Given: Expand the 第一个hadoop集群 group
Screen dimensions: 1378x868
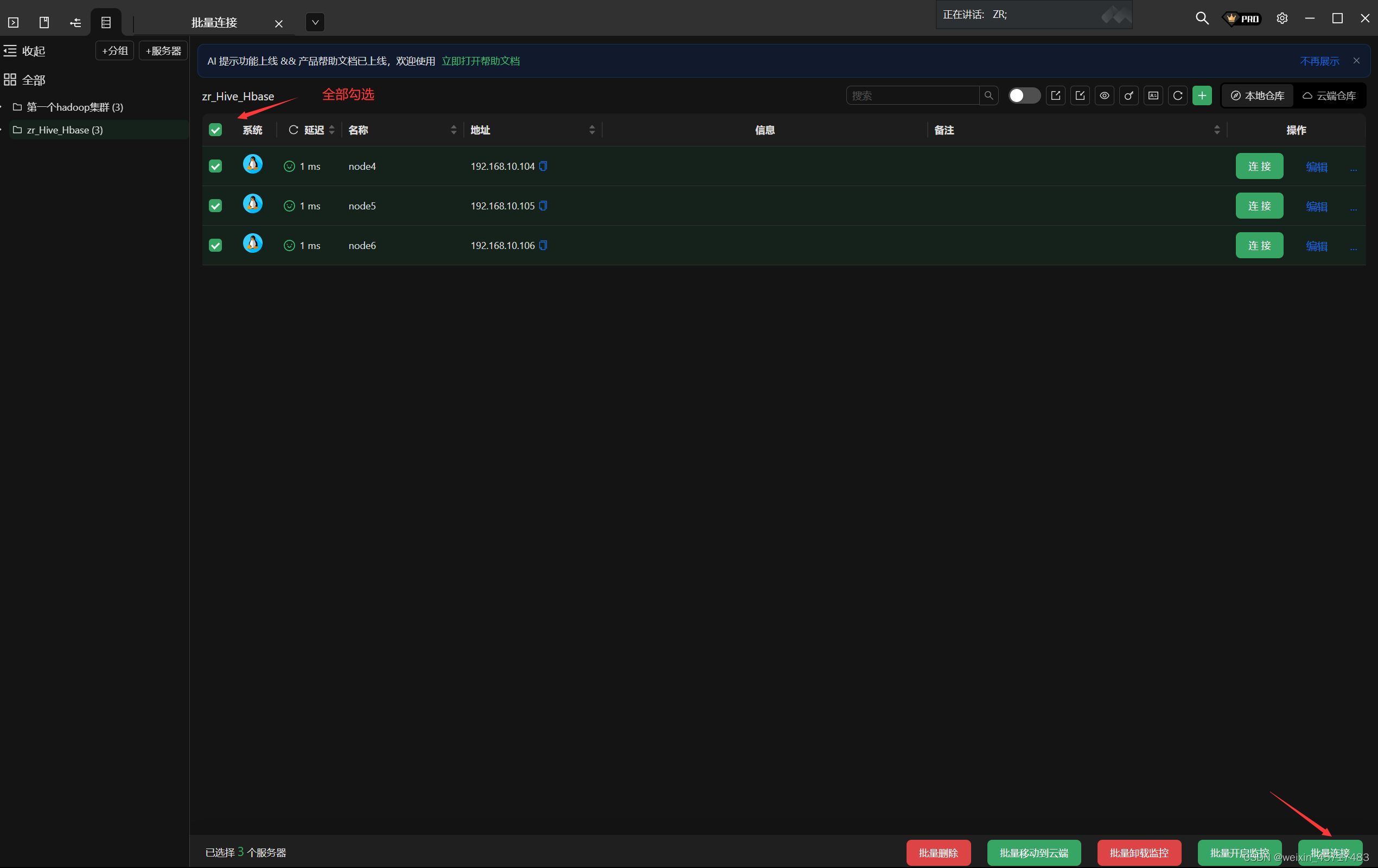Looking at the screenshot, I should coord(2,107).
